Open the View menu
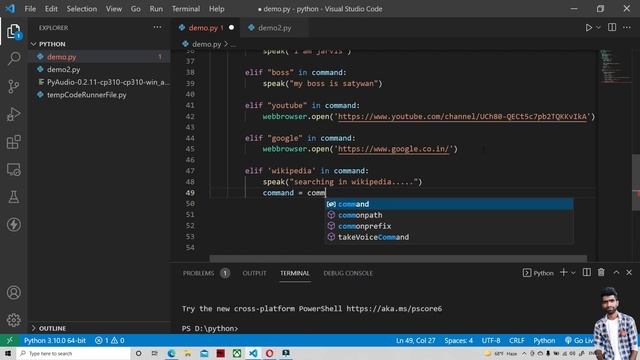 (x=113, y=9)
